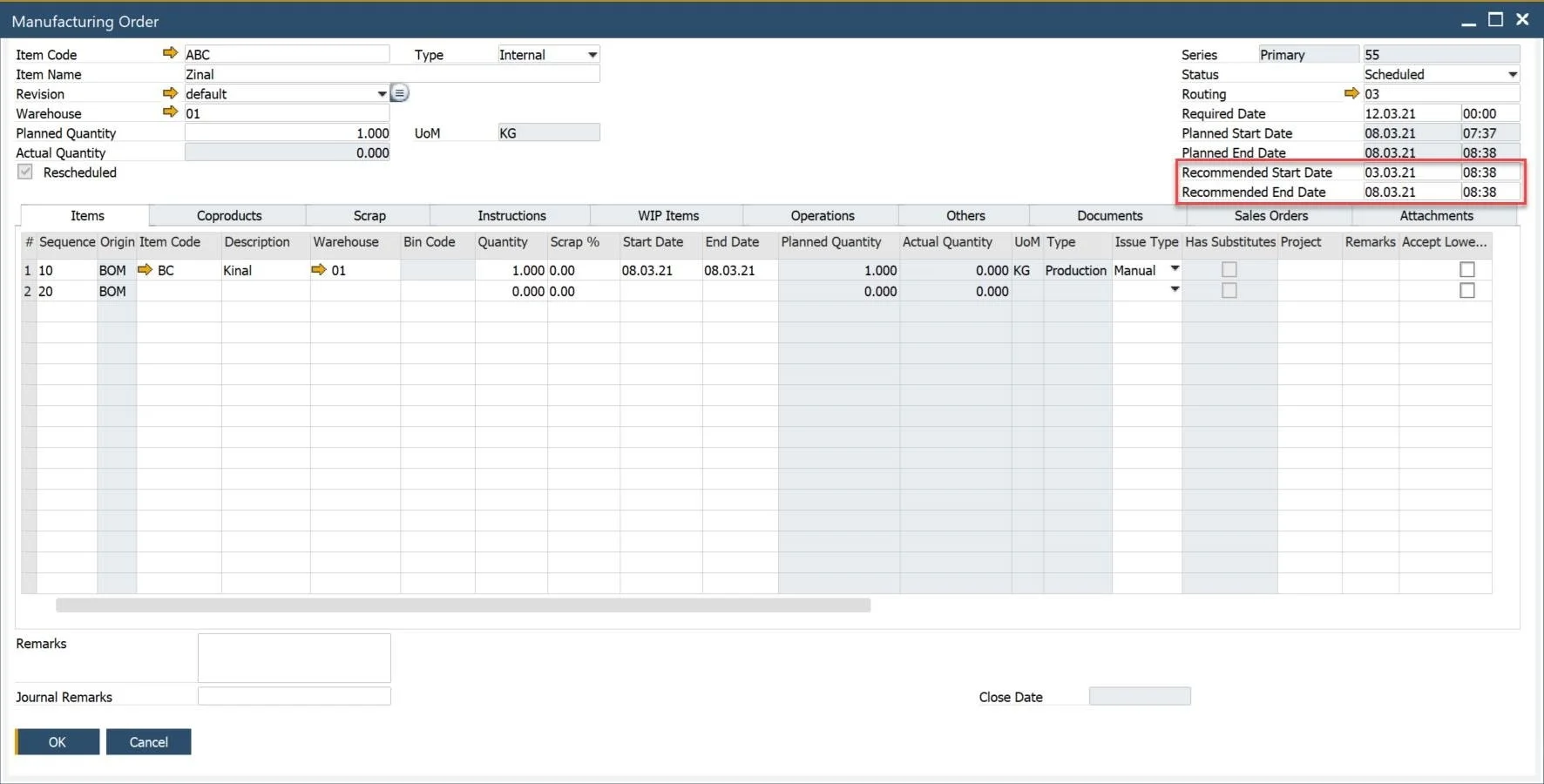Open the Revision link arrow
This screenshot has width=1544, height=784.
pos(170,93)
